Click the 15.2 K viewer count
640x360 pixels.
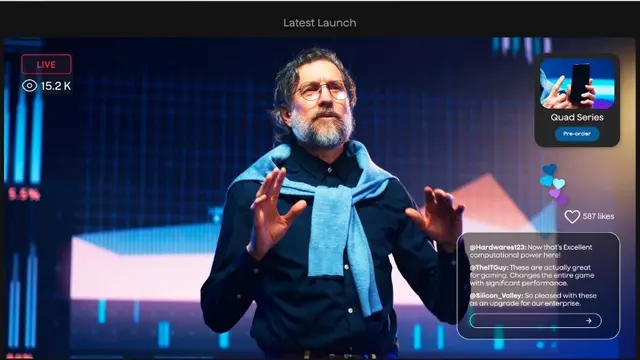pyautogui.click(x=56, y=86)
